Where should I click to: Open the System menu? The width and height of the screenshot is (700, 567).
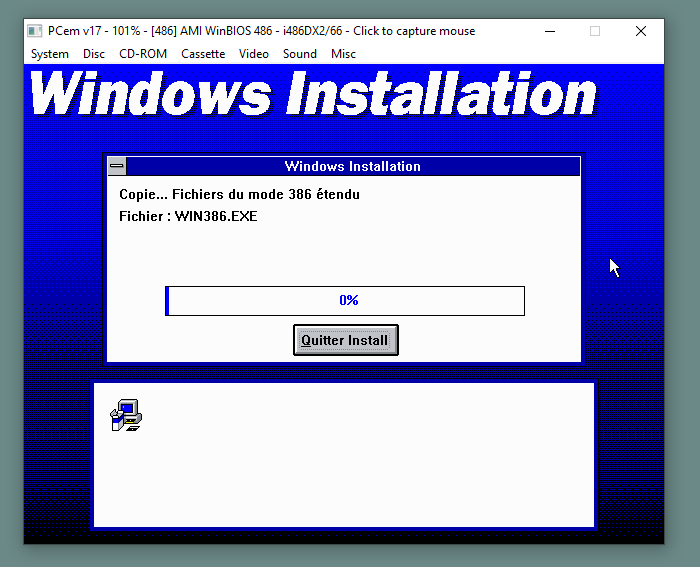pos(50,54)
